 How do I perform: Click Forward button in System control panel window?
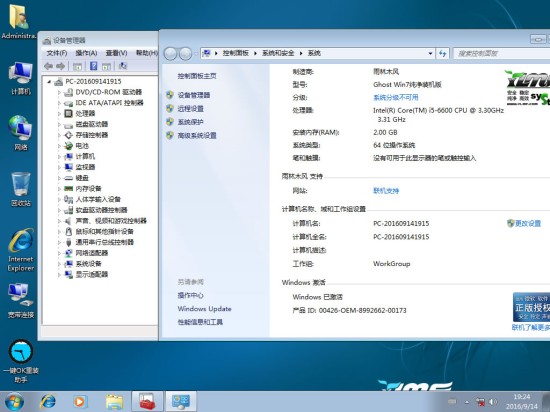(186, 53)
